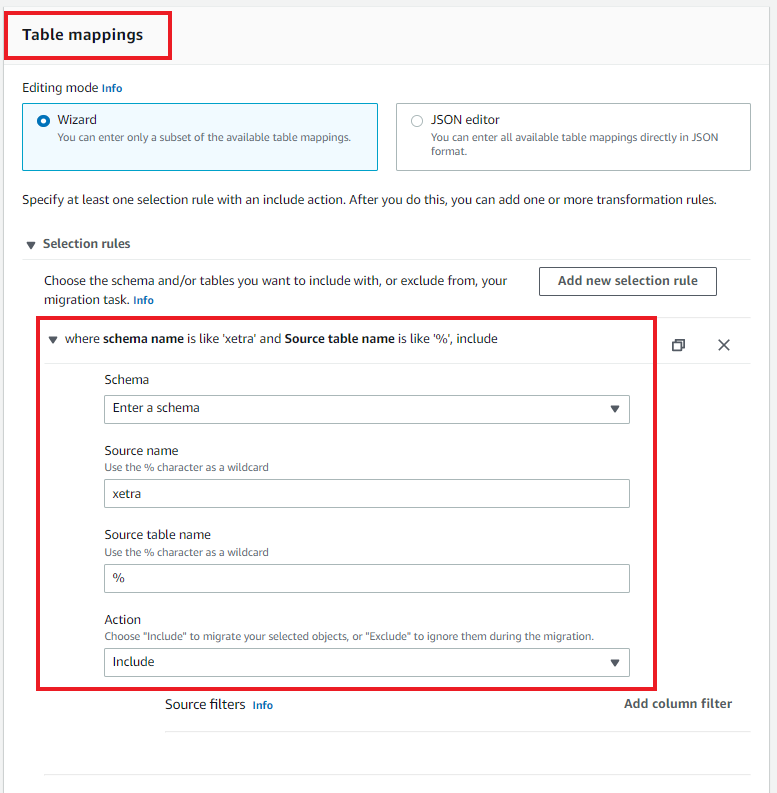
Task: Click the Source name field containing xetra
Action: coord(366,494)
